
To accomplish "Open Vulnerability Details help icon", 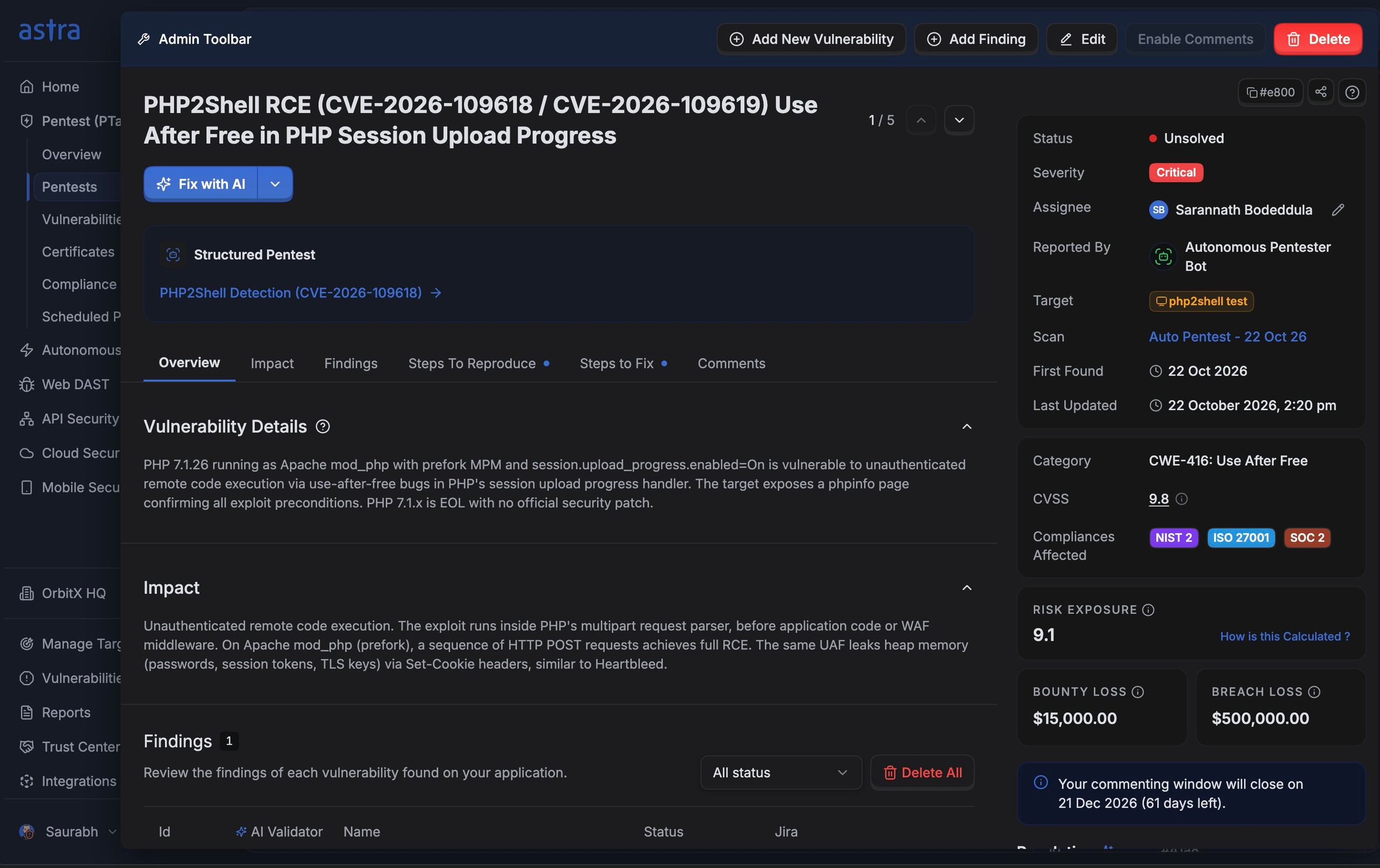I will click(323, 426).
